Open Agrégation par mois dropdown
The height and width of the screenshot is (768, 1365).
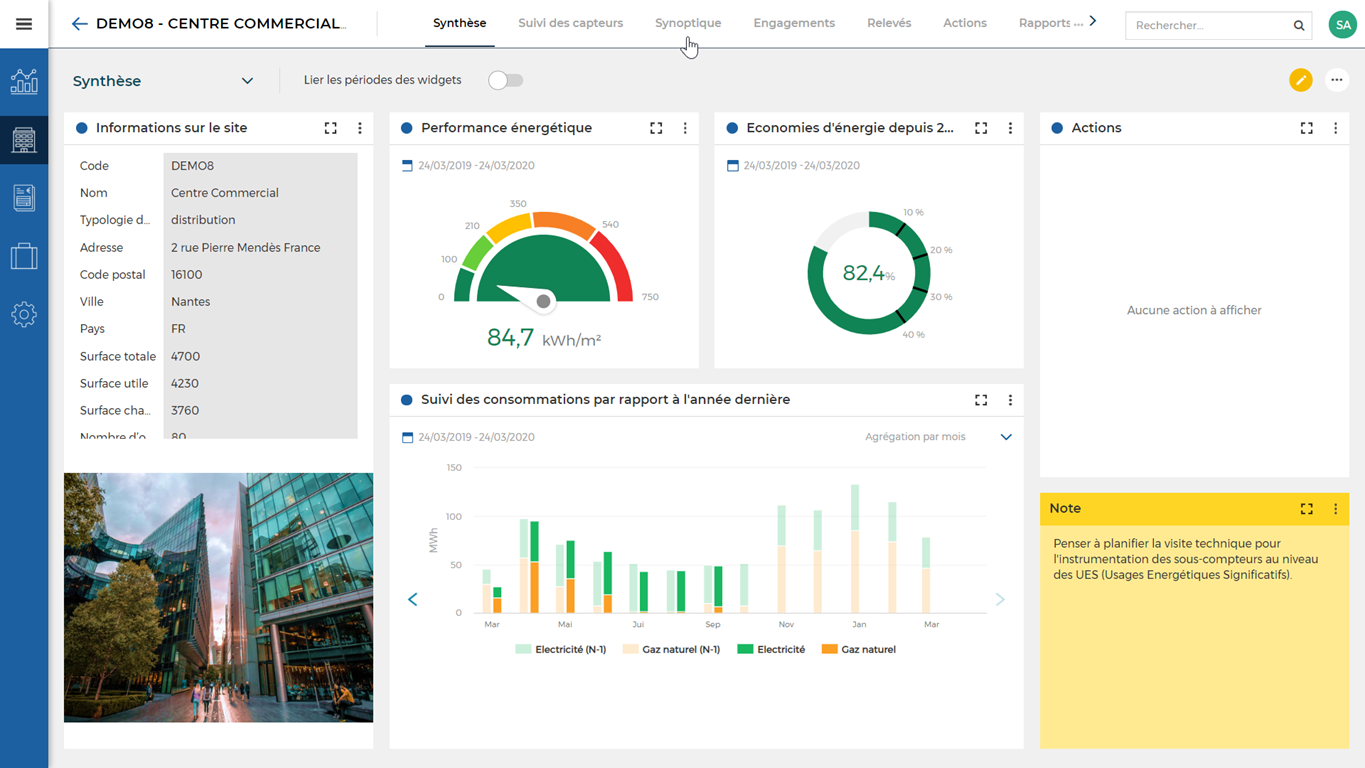[x=1006, y=437]
